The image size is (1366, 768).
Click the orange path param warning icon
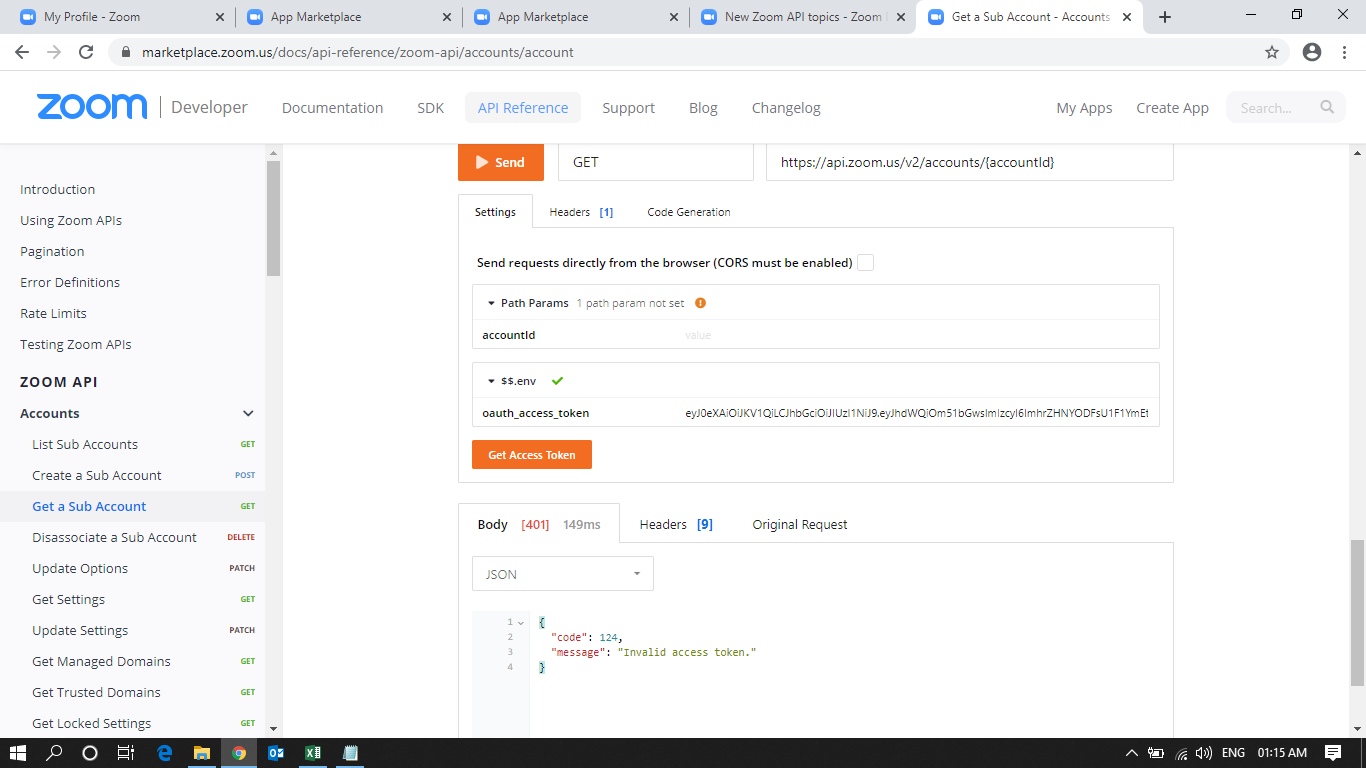coord(700,303)
